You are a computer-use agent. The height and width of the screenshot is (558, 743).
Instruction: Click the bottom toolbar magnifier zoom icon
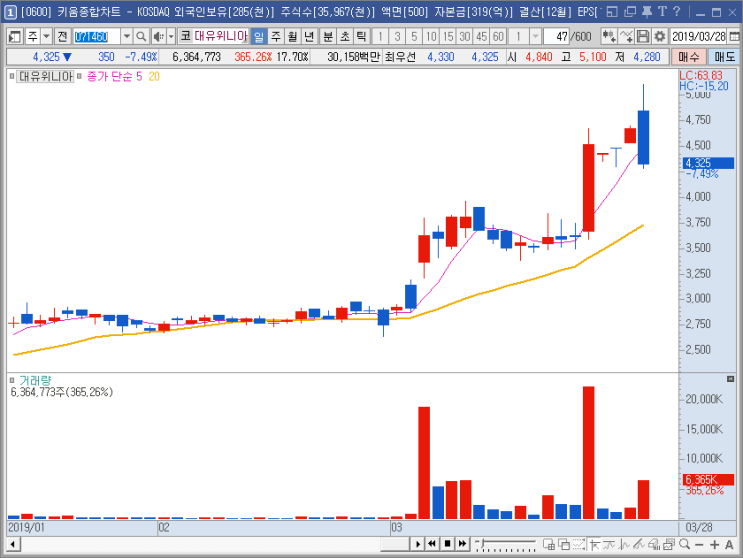tap(684, 544)
